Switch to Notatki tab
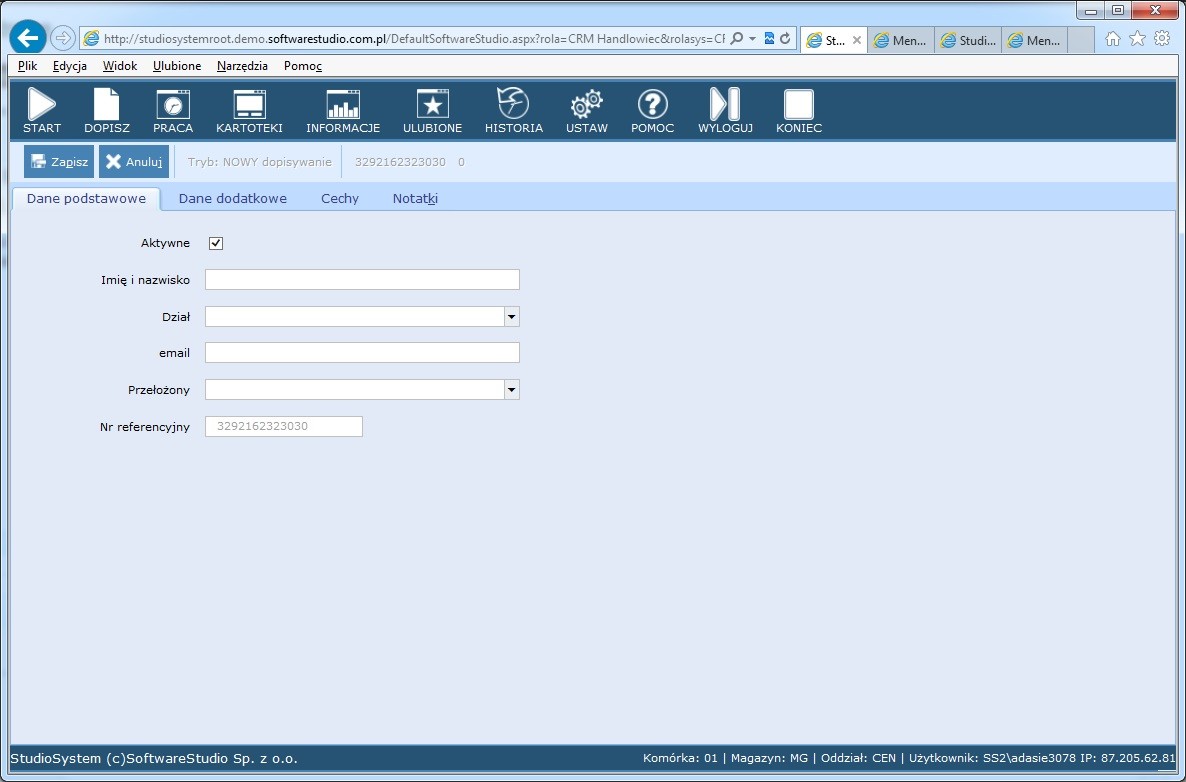 tap(415, 199)
